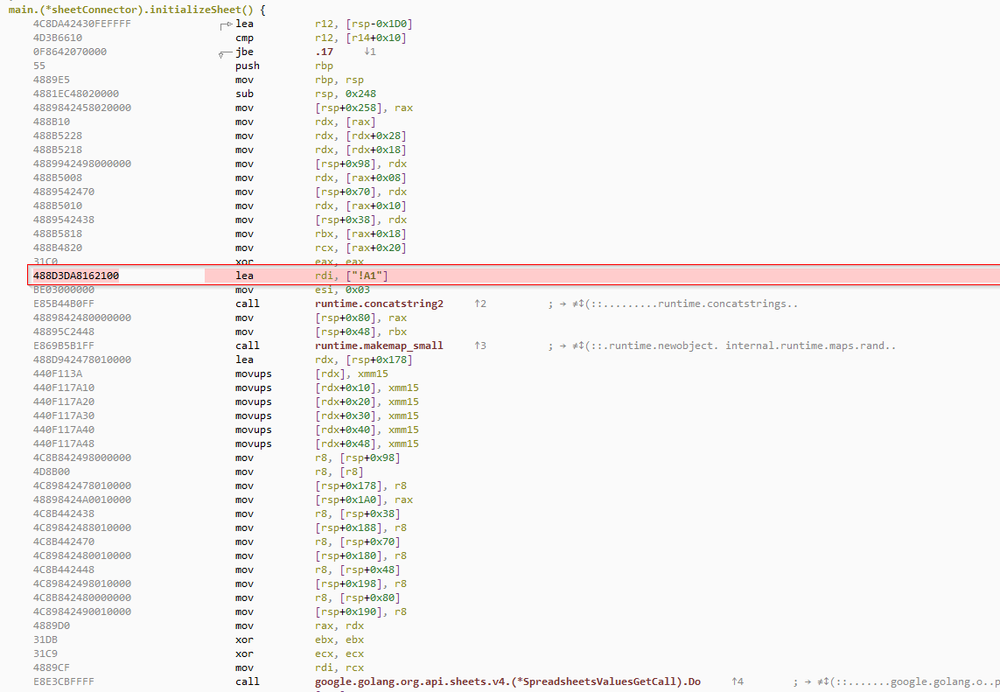Click the runtime.concatstrings comment
The width and height of the screenshot is (1000, 692).
coord(673,304)
